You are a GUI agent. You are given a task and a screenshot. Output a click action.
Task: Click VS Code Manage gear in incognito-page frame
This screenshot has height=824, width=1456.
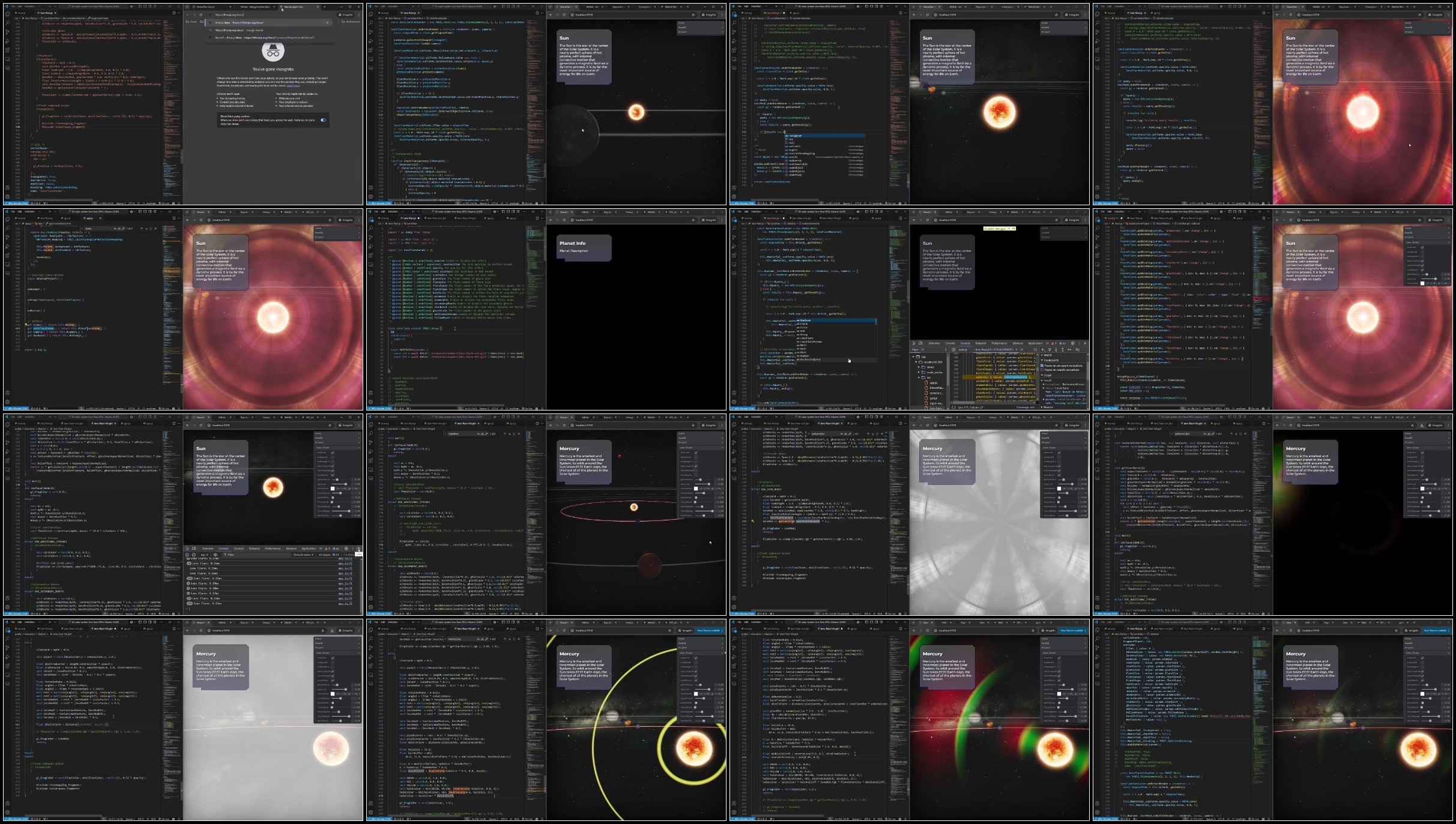tap(7, 196)
